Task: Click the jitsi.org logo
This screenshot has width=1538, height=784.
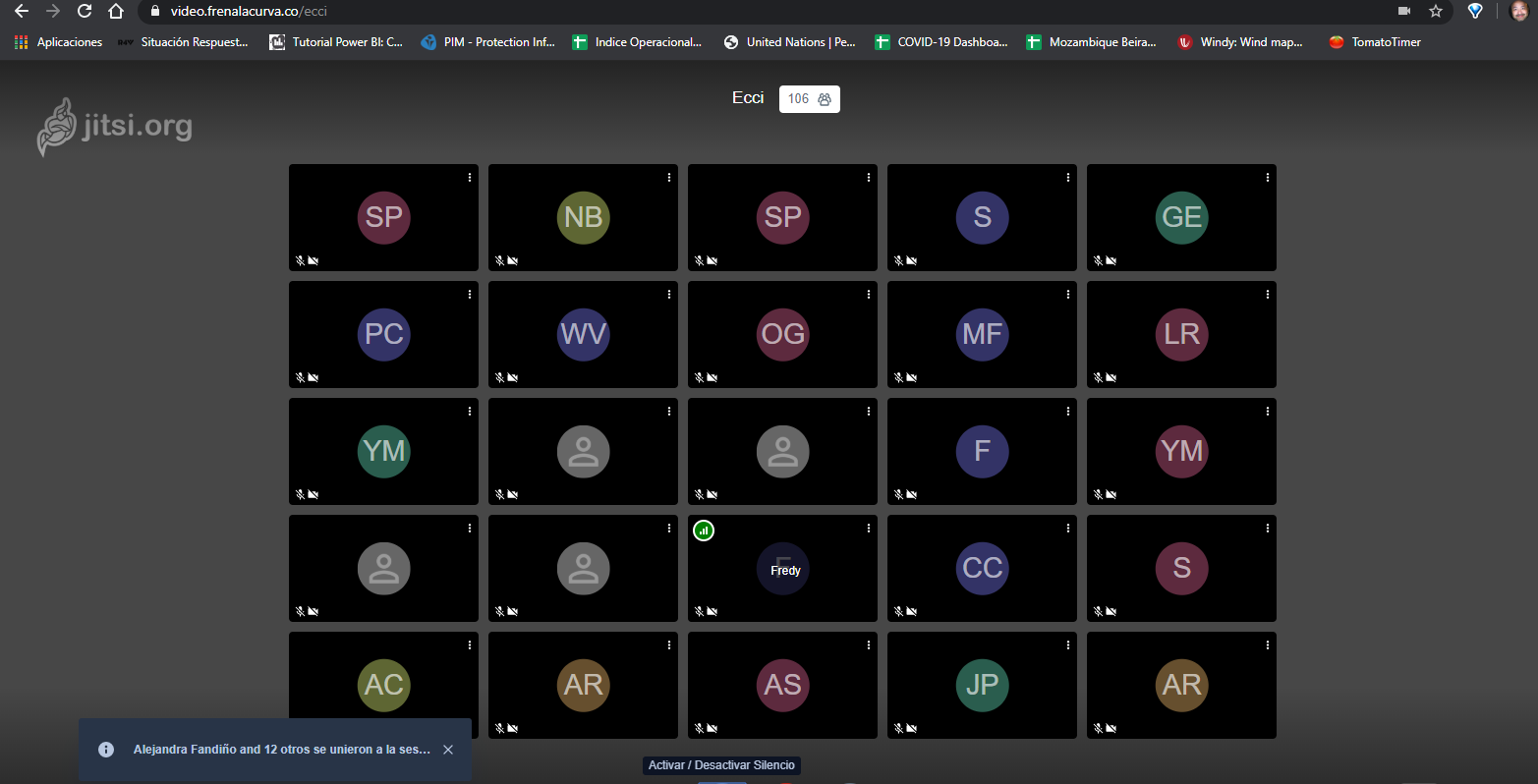Action: [x=115, y=127]
